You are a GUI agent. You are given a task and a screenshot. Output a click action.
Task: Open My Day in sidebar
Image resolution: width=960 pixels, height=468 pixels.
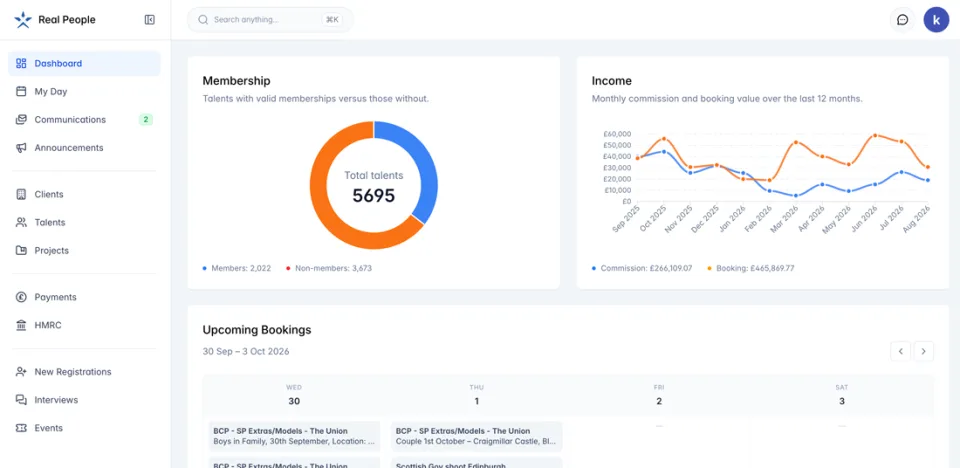(x=84, y=92)
